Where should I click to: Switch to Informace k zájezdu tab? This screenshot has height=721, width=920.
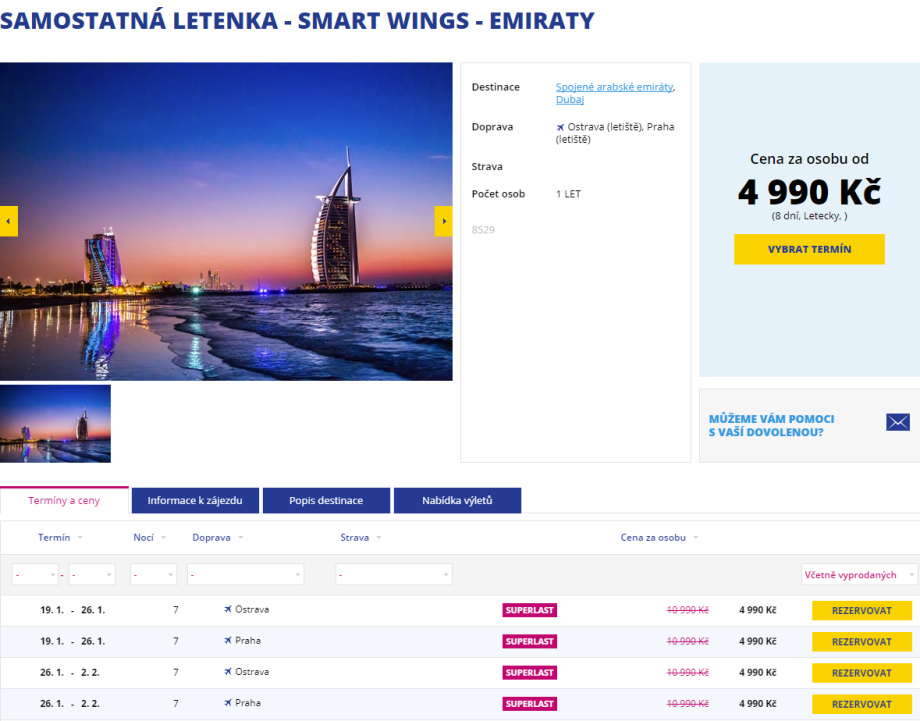[x=196, y=501]
